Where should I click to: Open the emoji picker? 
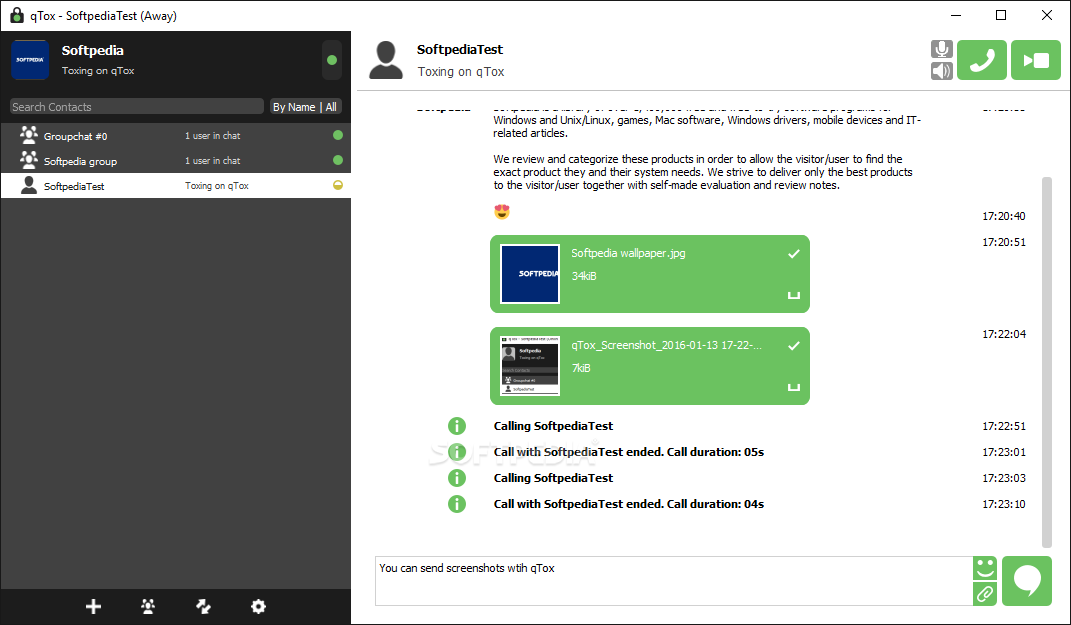(984, 568)
